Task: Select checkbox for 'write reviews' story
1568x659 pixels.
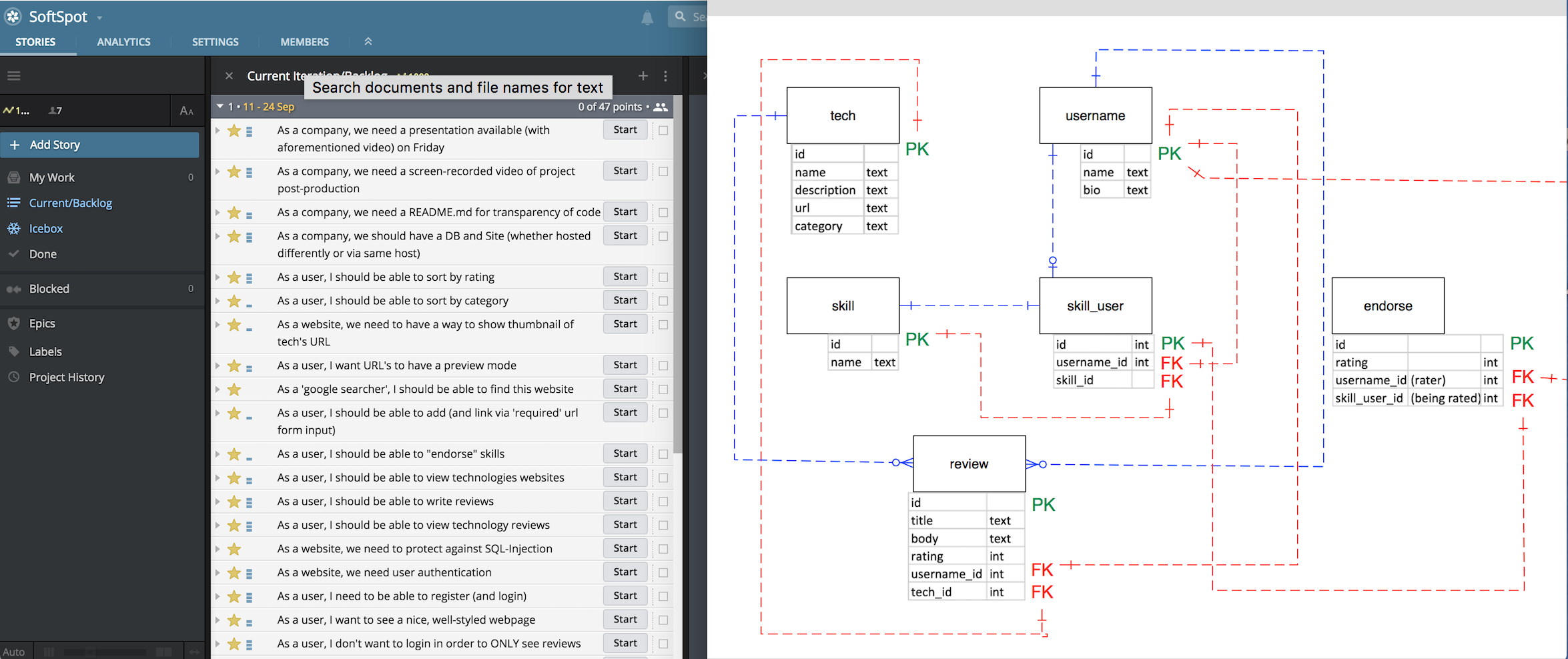Action: [663, 502]
